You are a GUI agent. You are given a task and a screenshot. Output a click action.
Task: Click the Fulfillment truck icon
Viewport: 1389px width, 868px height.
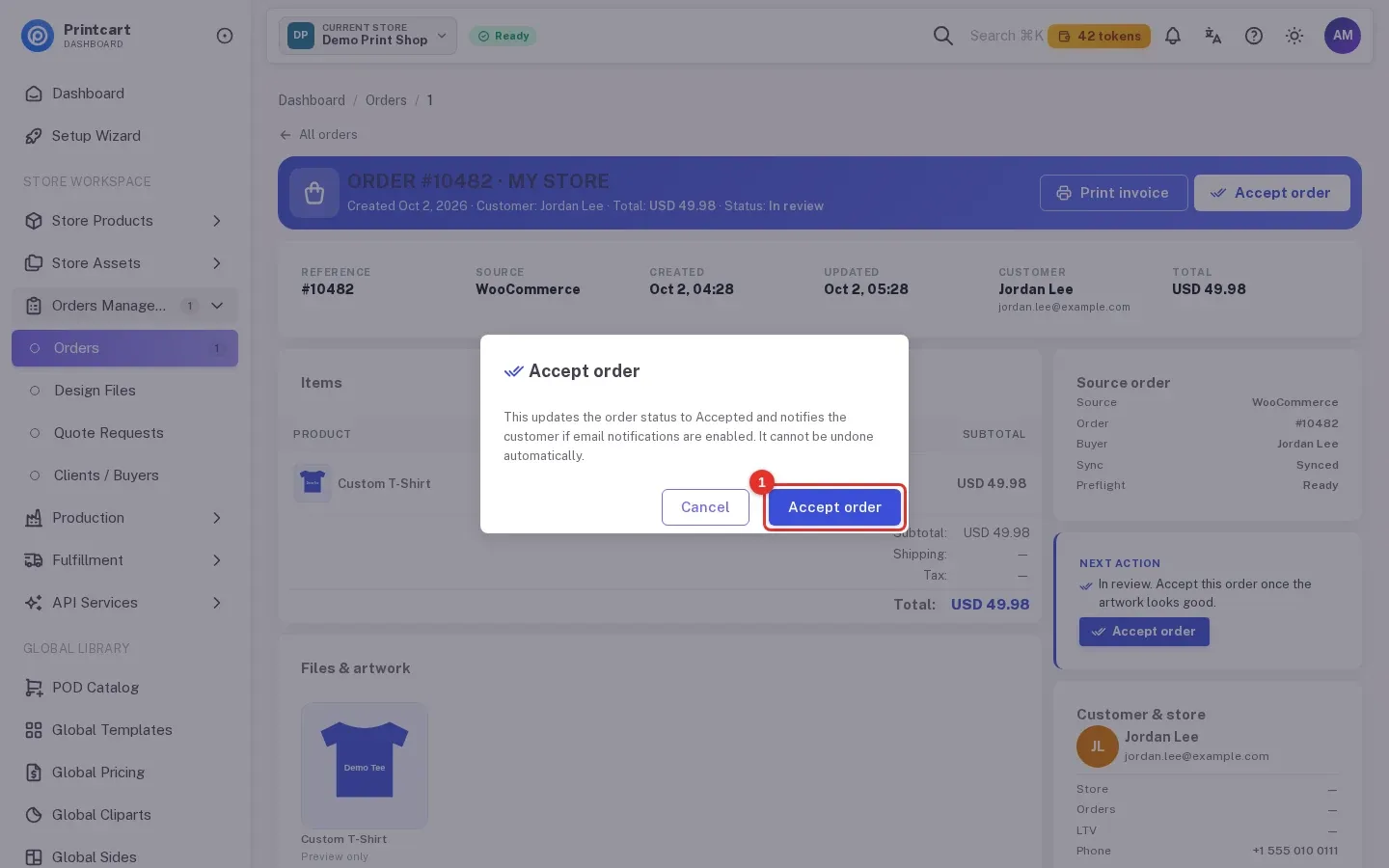pyautogui.click(x=34, y=560)
